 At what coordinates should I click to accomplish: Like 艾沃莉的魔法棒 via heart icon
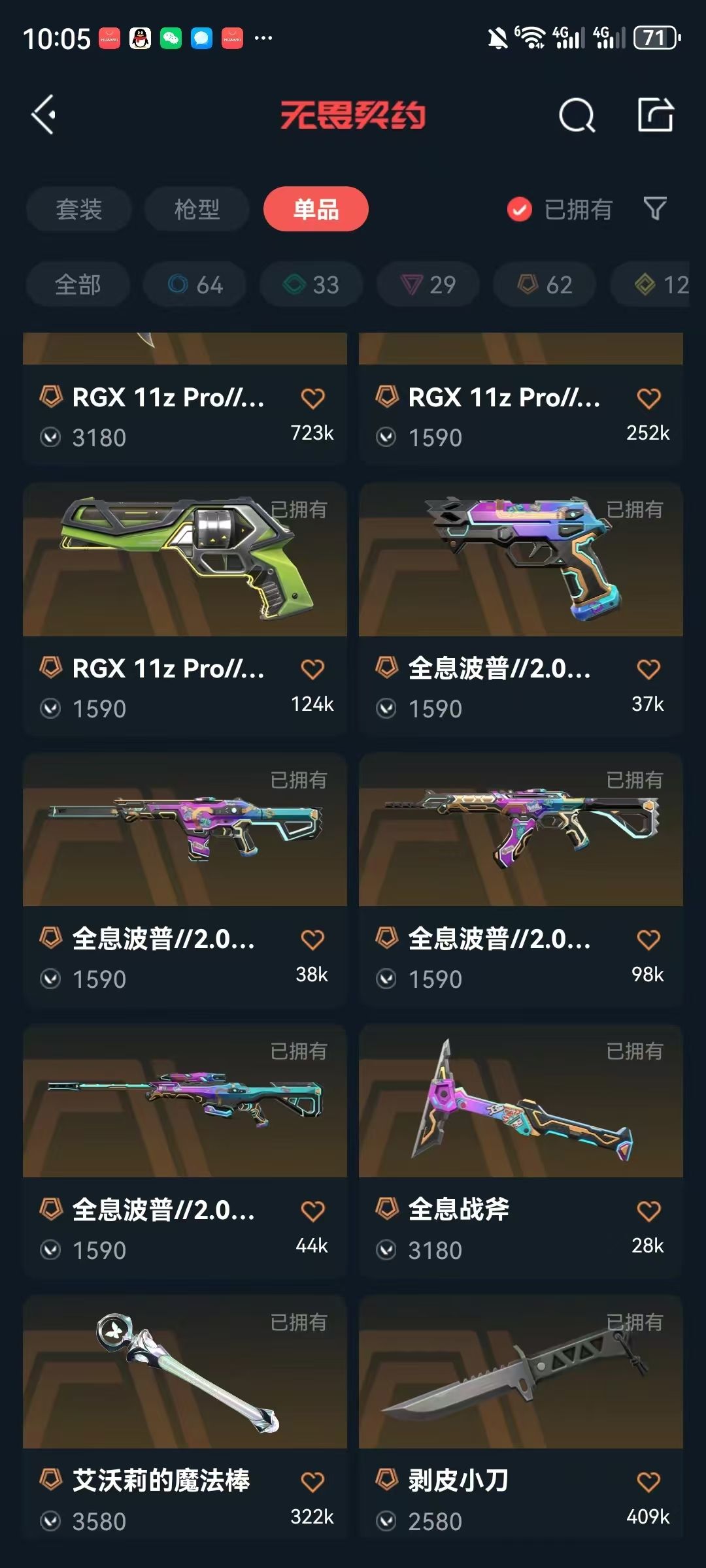coord(312,1482)
